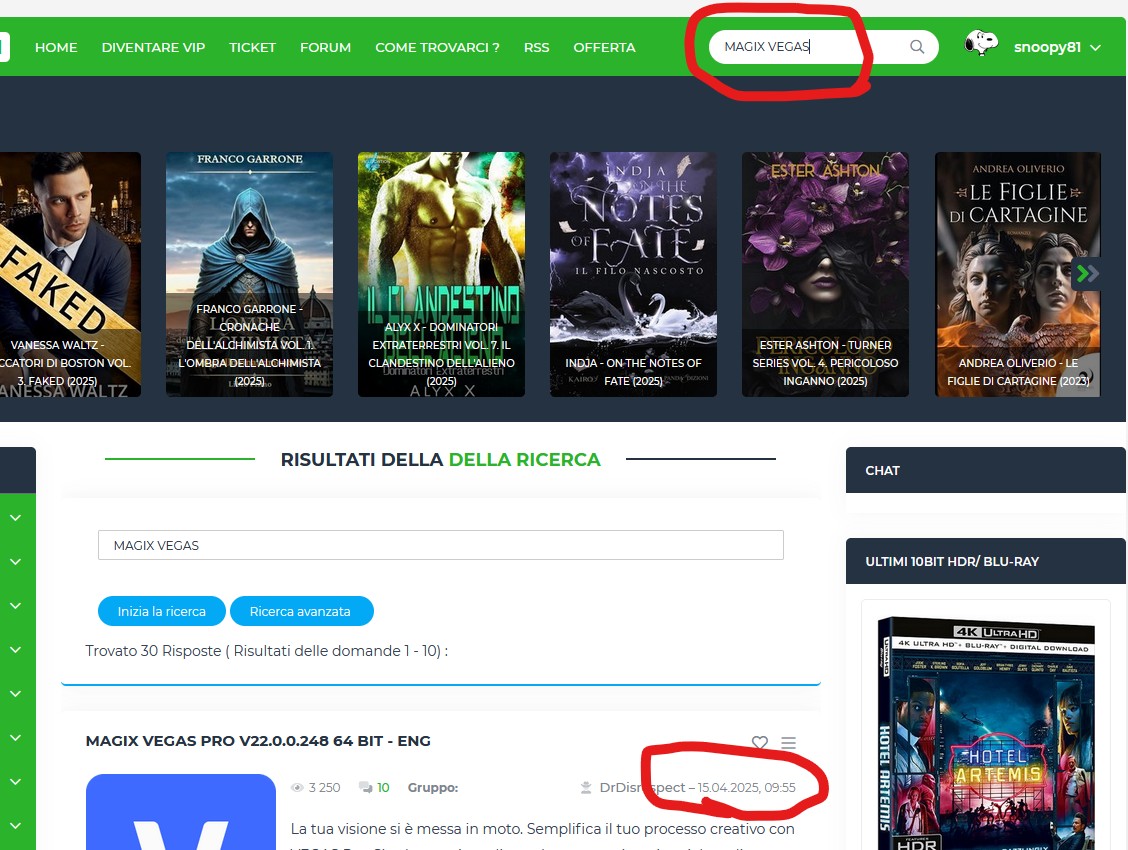Open Alyx X Il Clandestino dell'Alieno cover
Image resolution: width=1128 pixels, height=850 pixels.
click(441, 274)
